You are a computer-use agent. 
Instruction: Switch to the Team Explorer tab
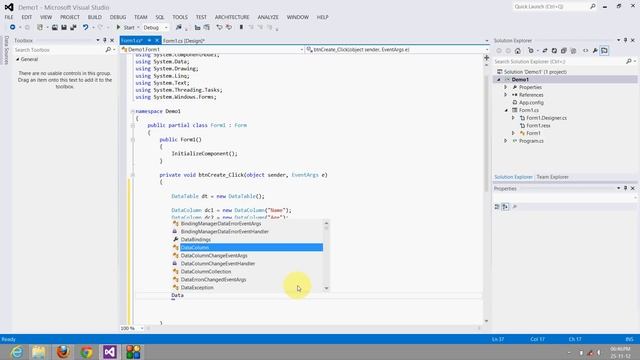pos(552,177)
